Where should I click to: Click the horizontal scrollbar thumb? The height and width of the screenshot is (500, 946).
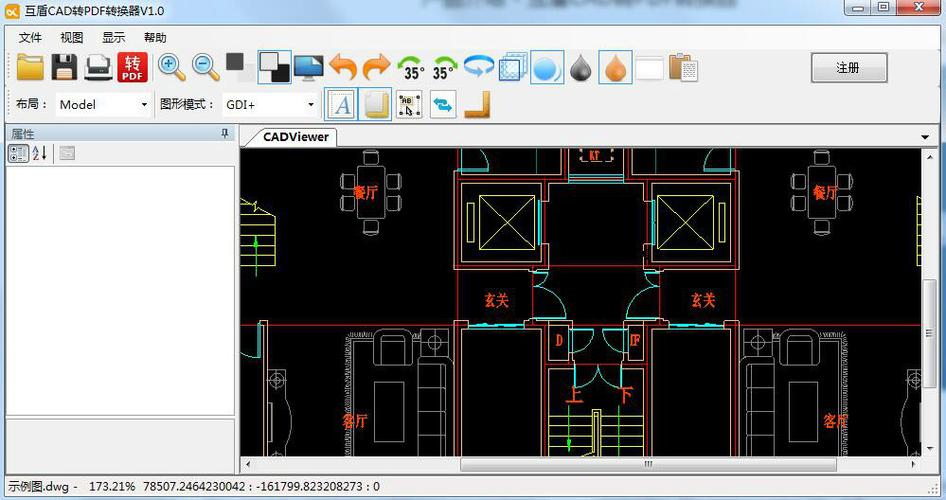[x=648, y=464]
